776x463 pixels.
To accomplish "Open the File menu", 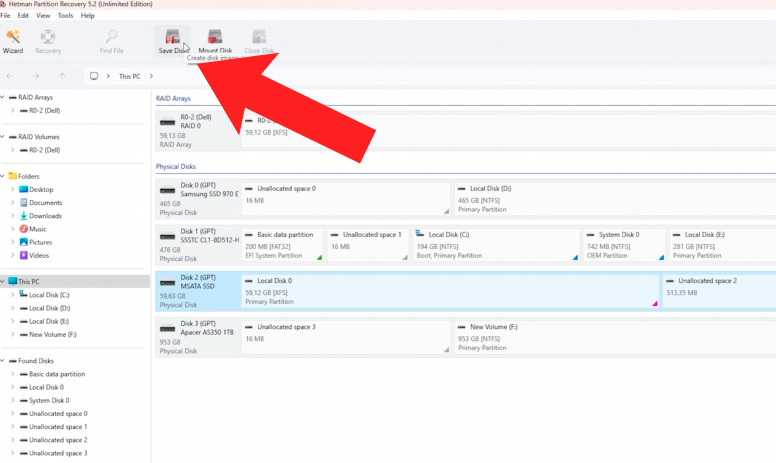I will 5,15.
